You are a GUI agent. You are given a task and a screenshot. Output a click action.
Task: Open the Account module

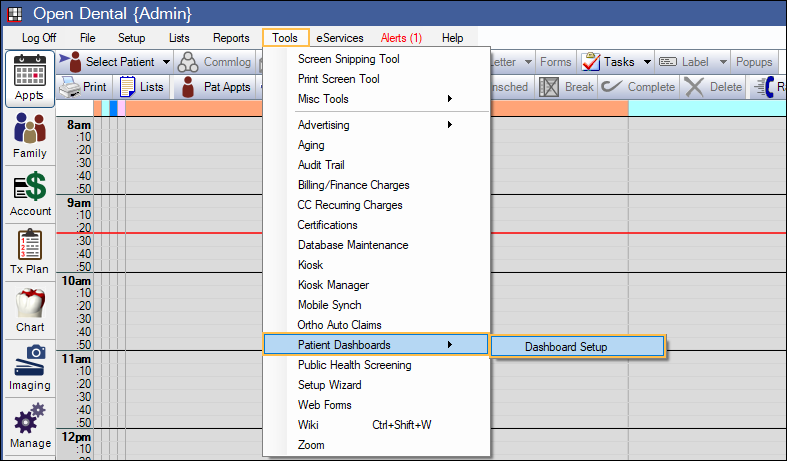tap(30, 194)
